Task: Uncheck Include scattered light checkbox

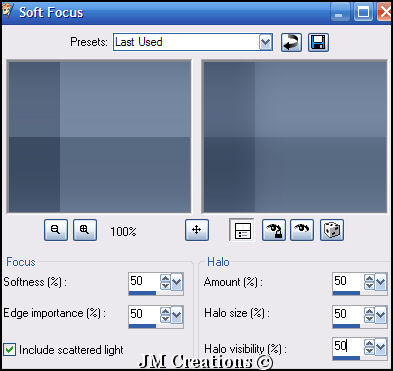Action: [x=9, y=350]
